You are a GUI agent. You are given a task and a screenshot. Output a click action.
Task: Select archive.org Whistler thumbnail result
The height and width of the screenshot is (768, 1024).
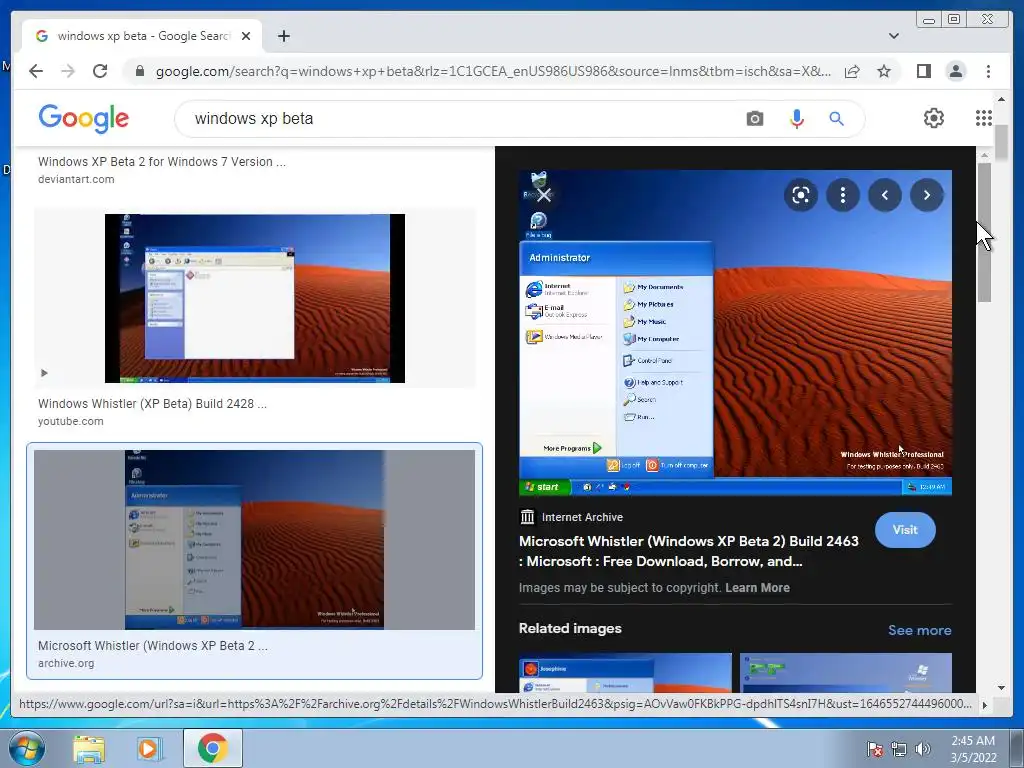(x=255, y=539)
